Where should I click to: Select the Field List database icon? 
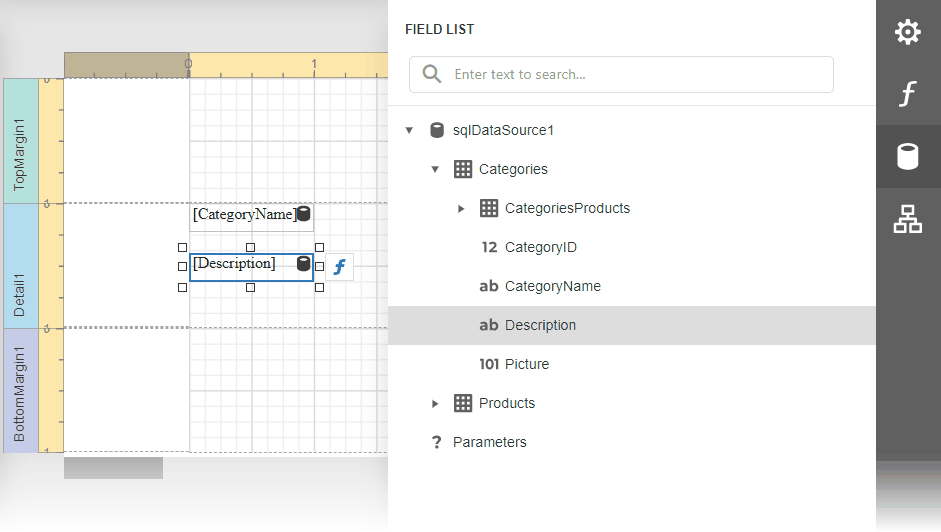907,158
